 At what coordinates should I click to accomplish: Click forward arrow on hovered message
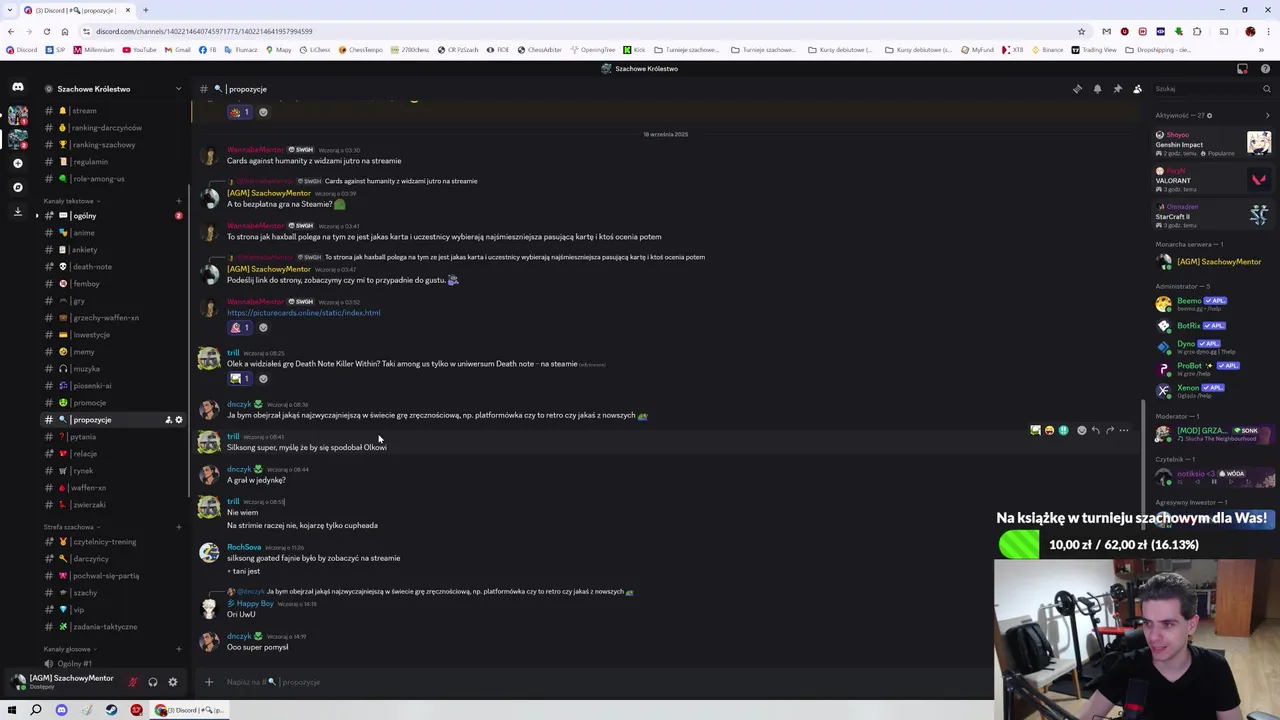pyautogui.click(x=1109, y=430)
